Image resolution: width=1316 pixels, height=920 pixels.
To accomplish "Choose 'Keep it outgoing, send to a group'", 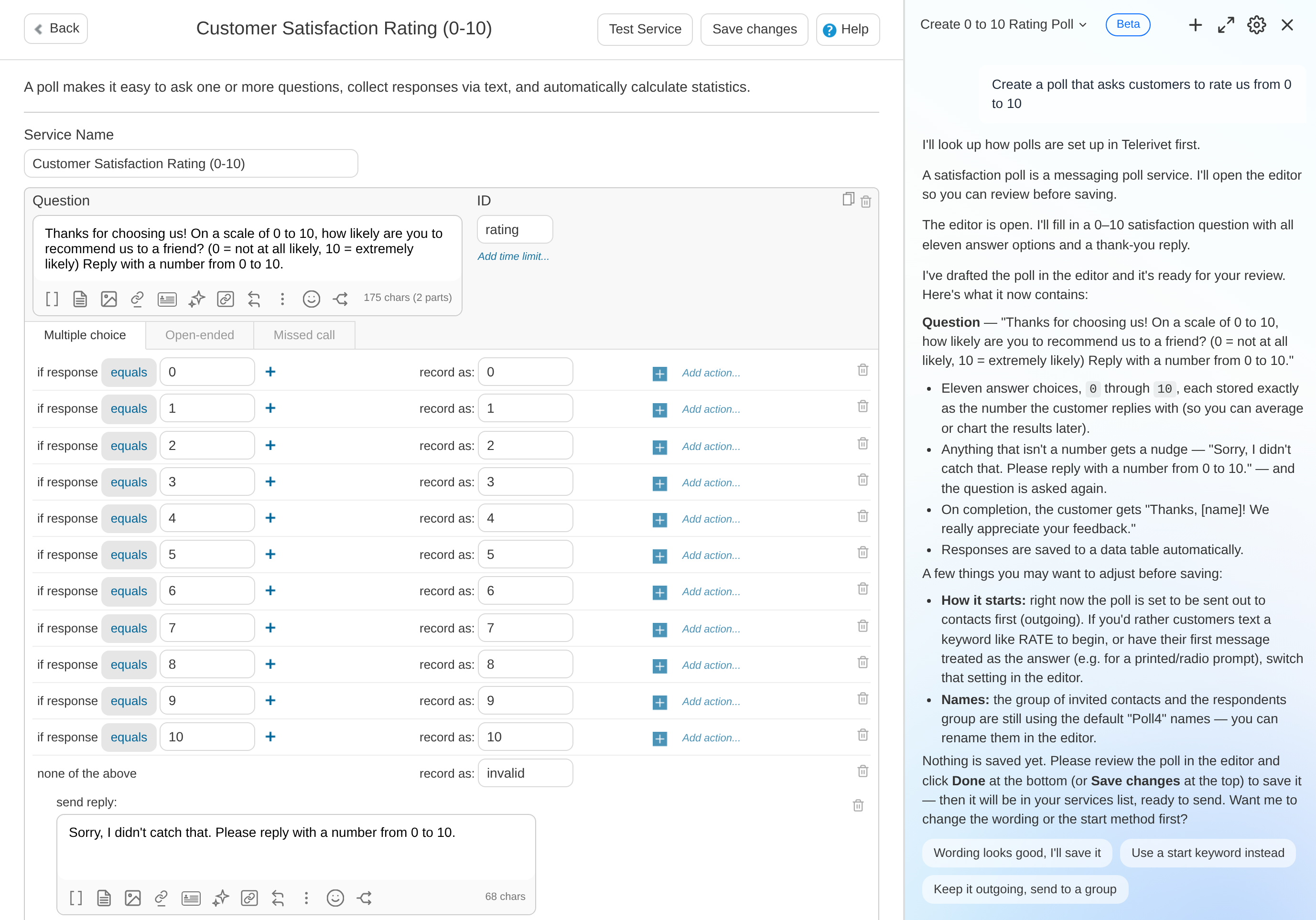I will click(1025, 889).
